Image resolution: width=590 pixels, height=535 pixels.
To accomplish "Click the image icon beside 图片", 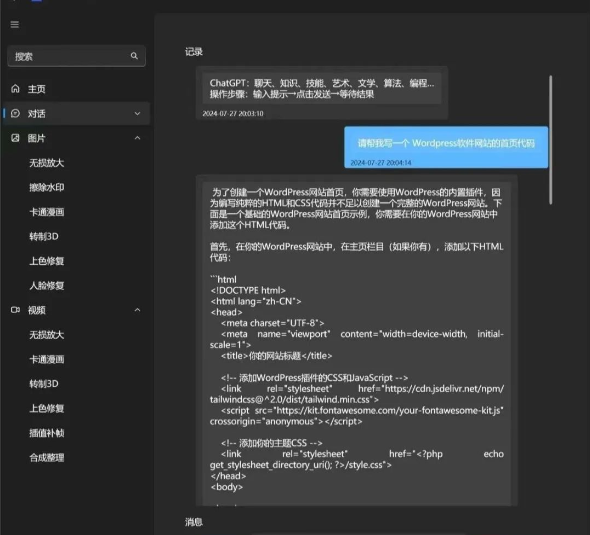I will tap(15, 138).
